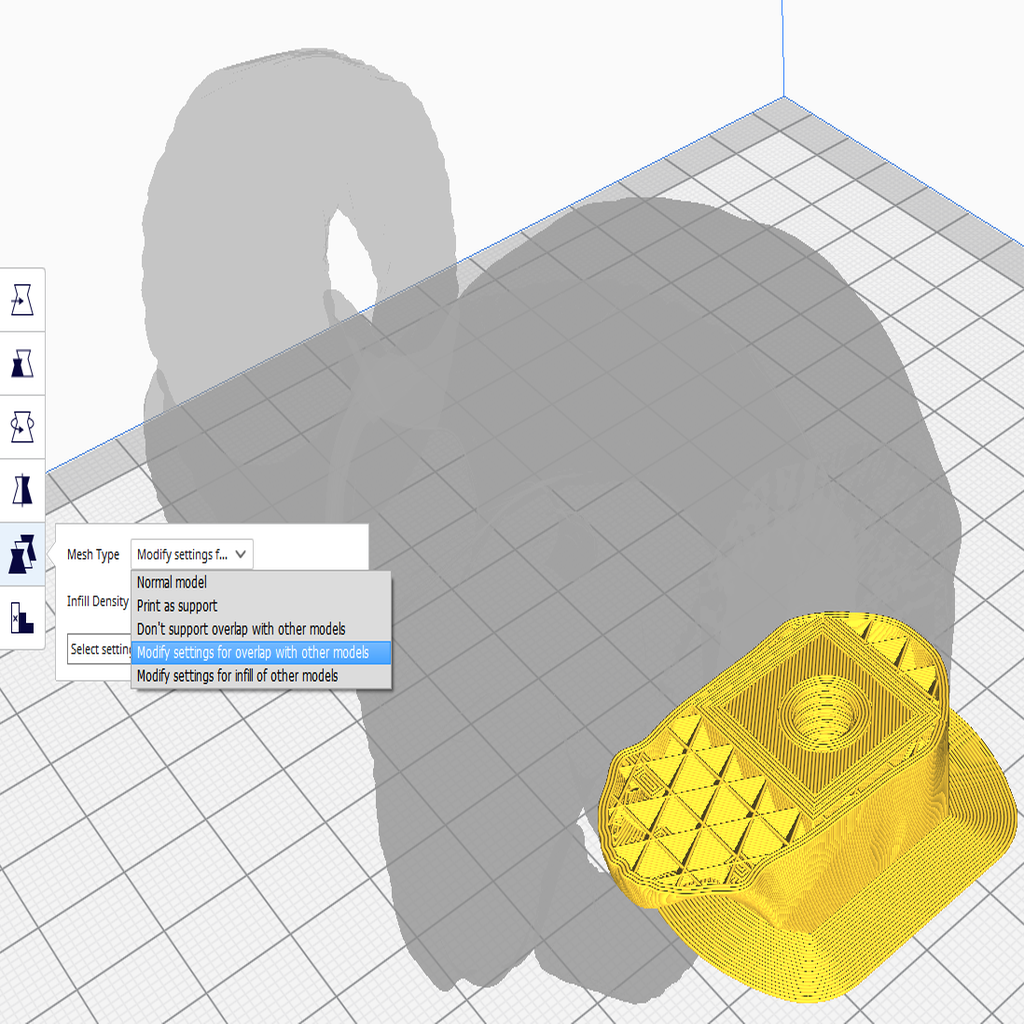The width and height of the screenshot is (1024, 1024).
Task: Select the Move tool
Action: [22, 300]
